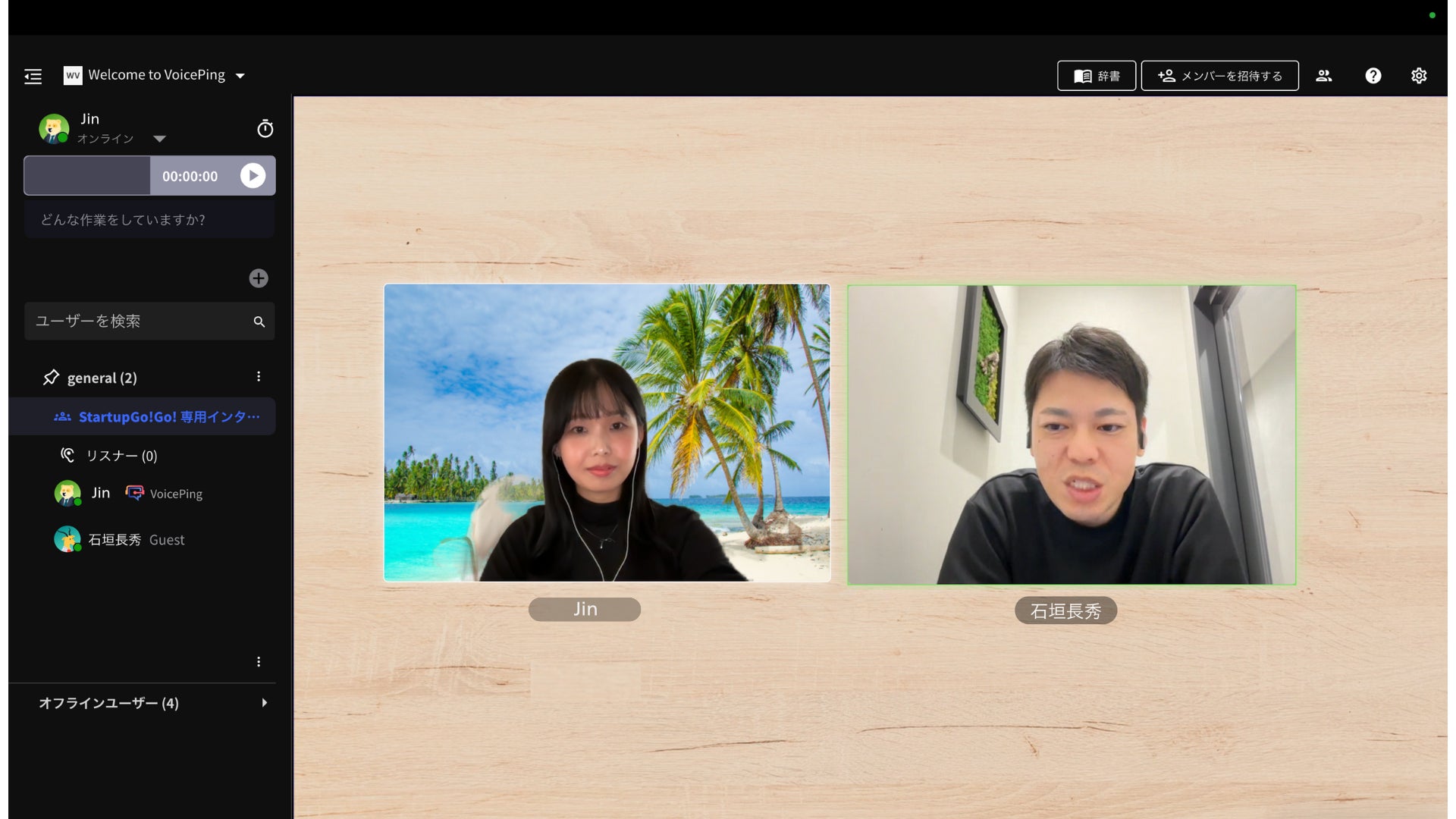Collapse the sidebar with menu icon
1456x819 pixels.
33,76
